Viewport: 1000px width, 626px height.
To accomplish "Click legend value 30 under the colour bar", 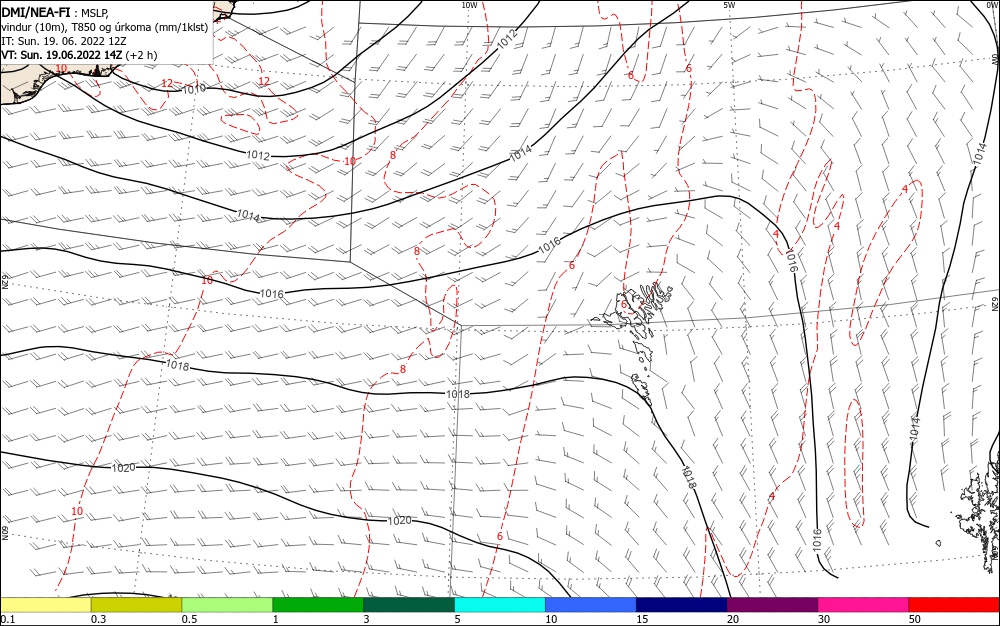I will pos(824,619).
